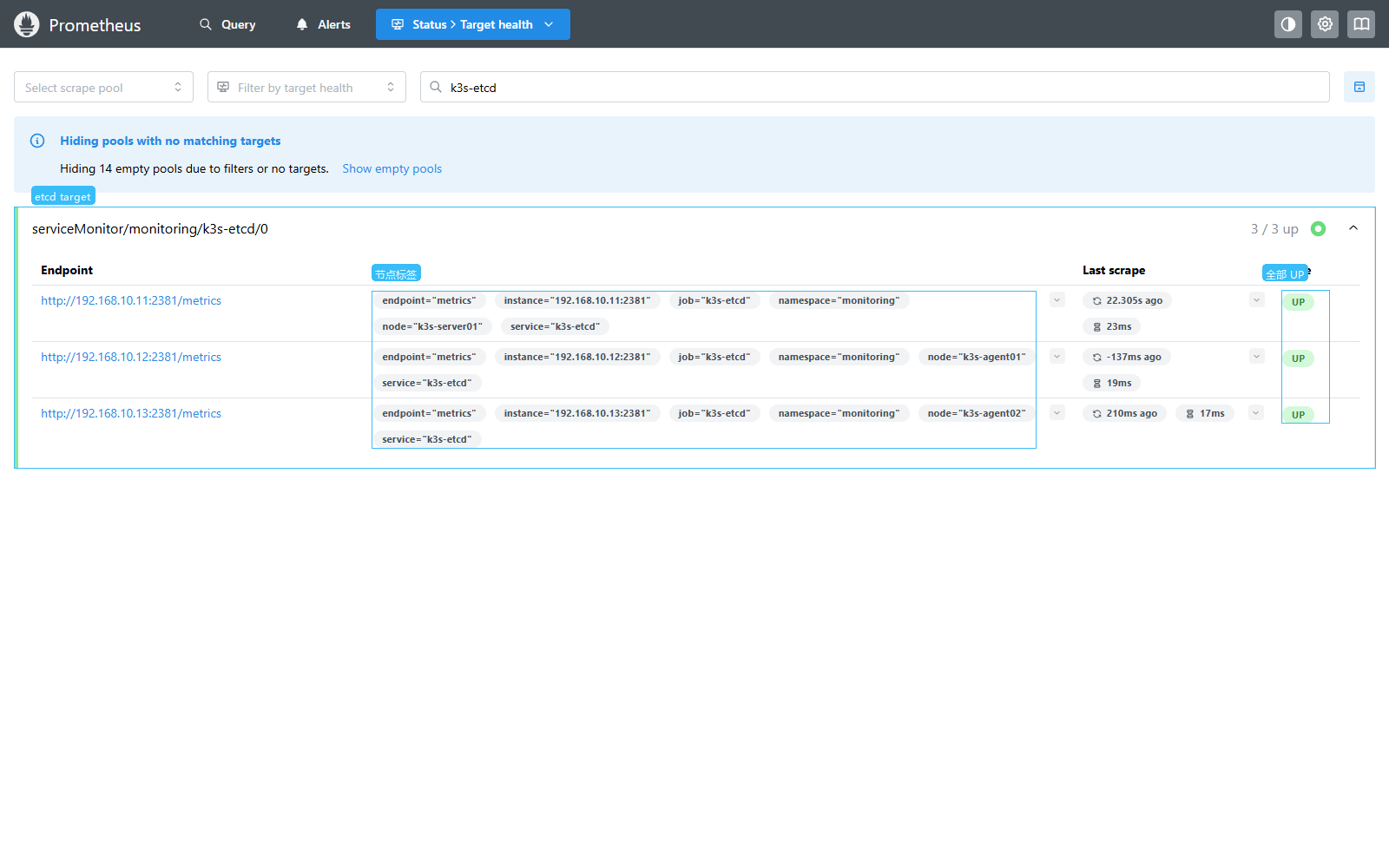Click service="k3s-etcd" label in k3s-server01 row
Screen dimensions: 1389x868
(556, 326)
